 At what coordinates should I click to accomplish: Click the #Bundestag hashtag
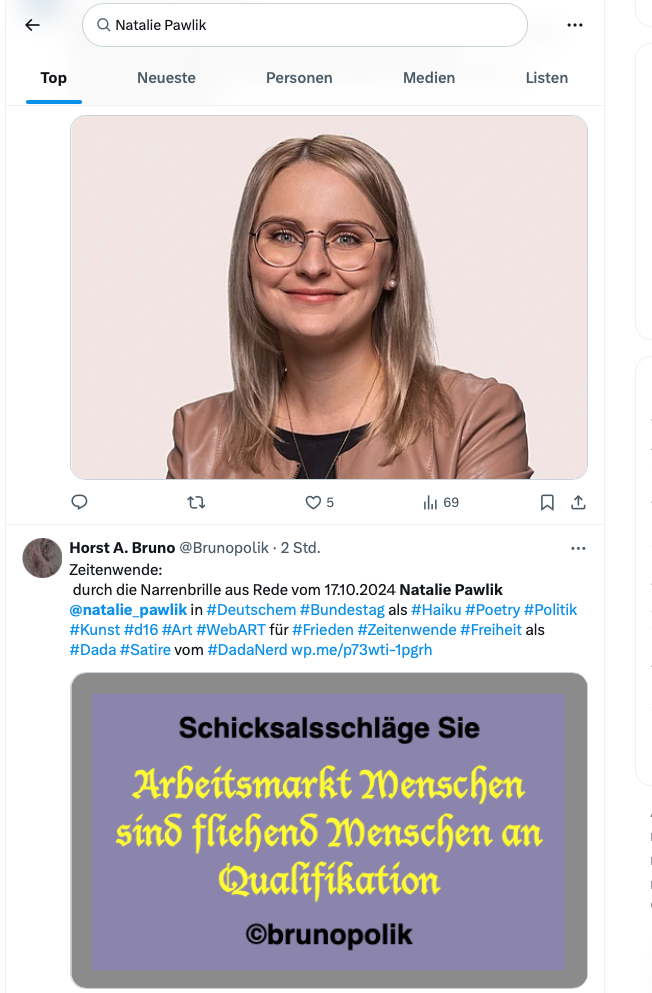[x=342, y=610]
